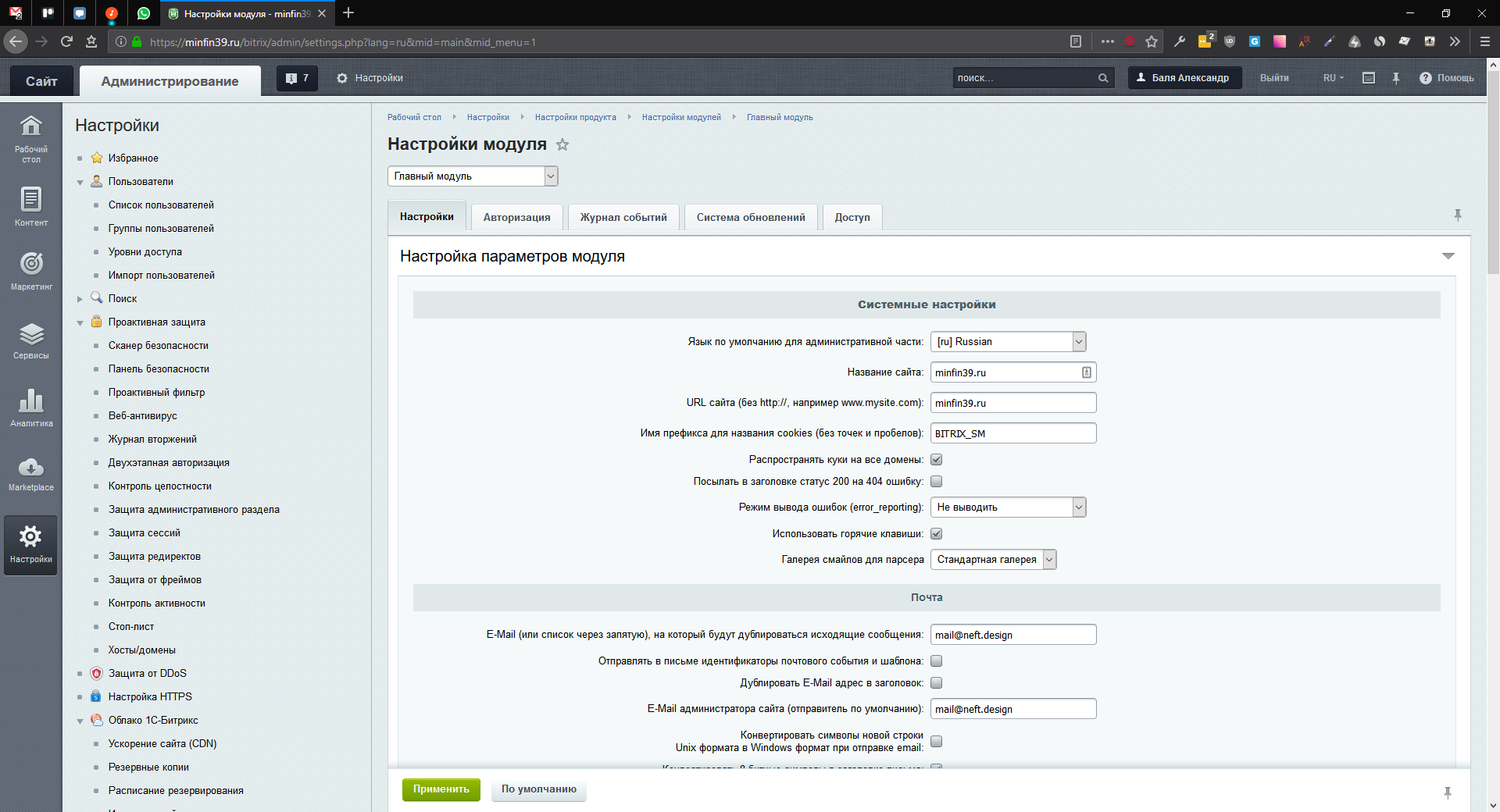The width and height of the screenshot is (1500, 812).
Task: Click the green Применить button
Action: point(441,789)
